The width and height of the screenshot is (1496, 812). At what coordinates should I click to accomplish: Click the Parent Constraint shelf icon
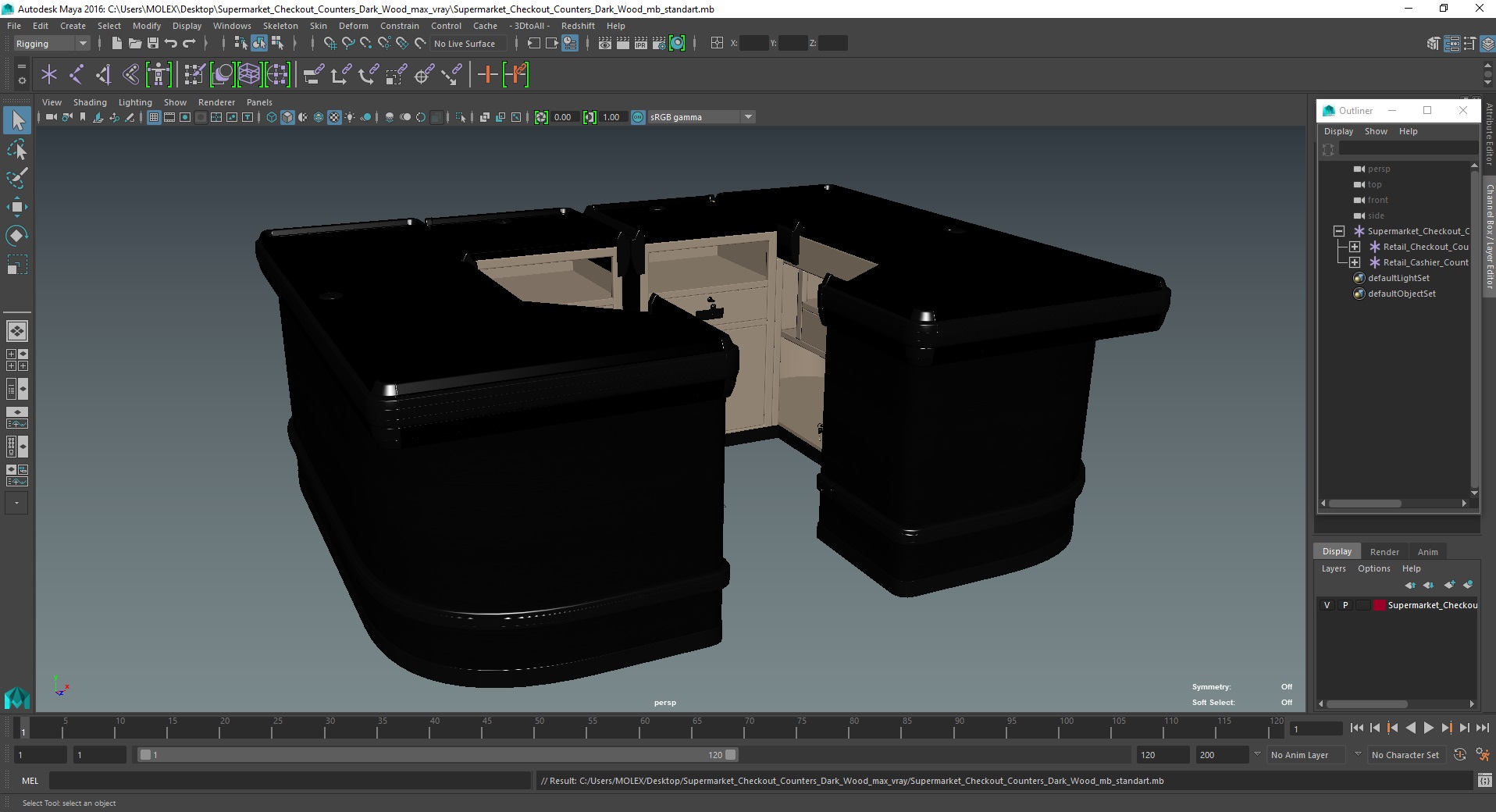point(314,75)
